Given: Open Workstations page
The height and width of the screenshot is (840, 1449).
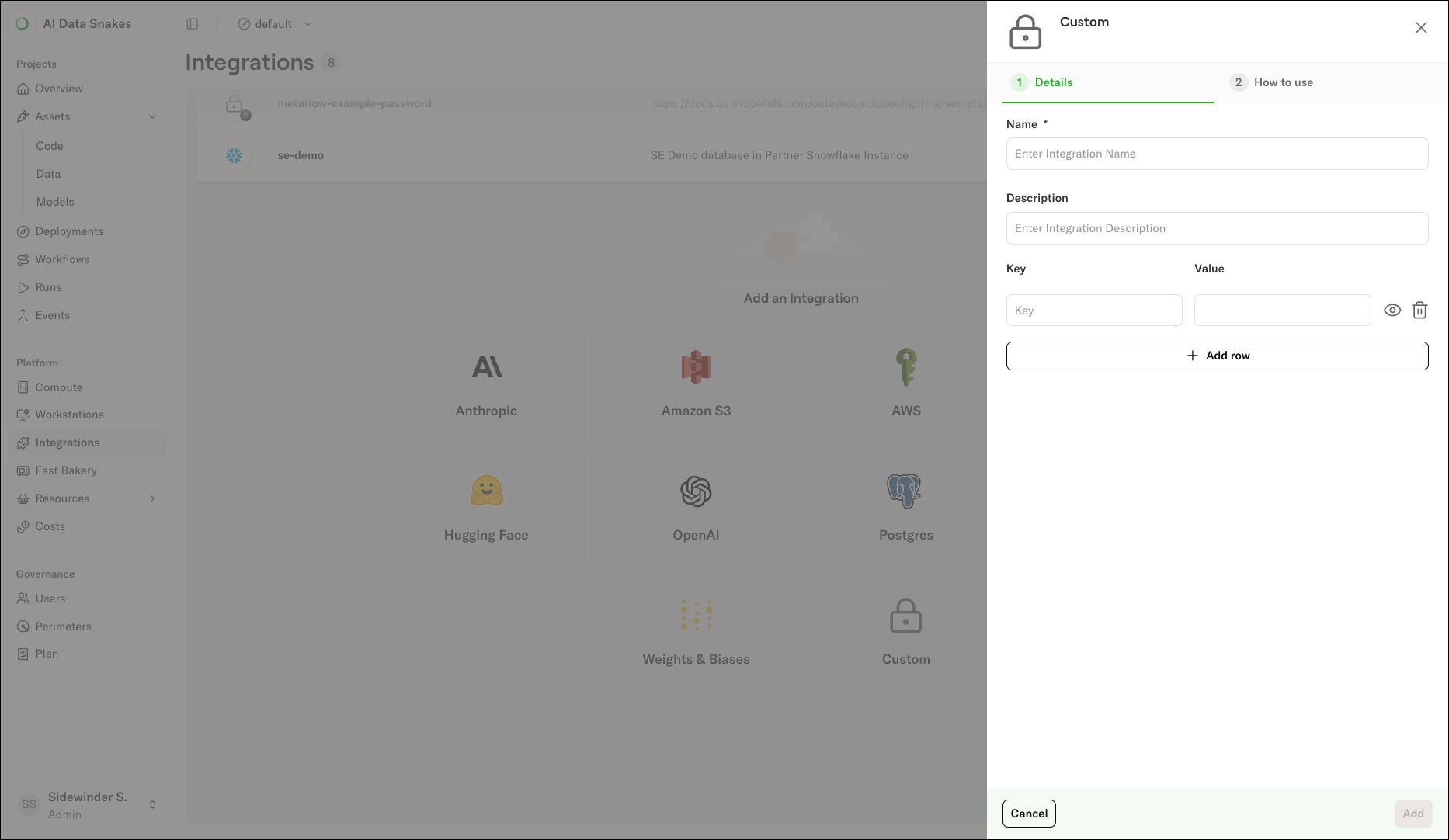Looking at the screenshot, I should 69,415.
